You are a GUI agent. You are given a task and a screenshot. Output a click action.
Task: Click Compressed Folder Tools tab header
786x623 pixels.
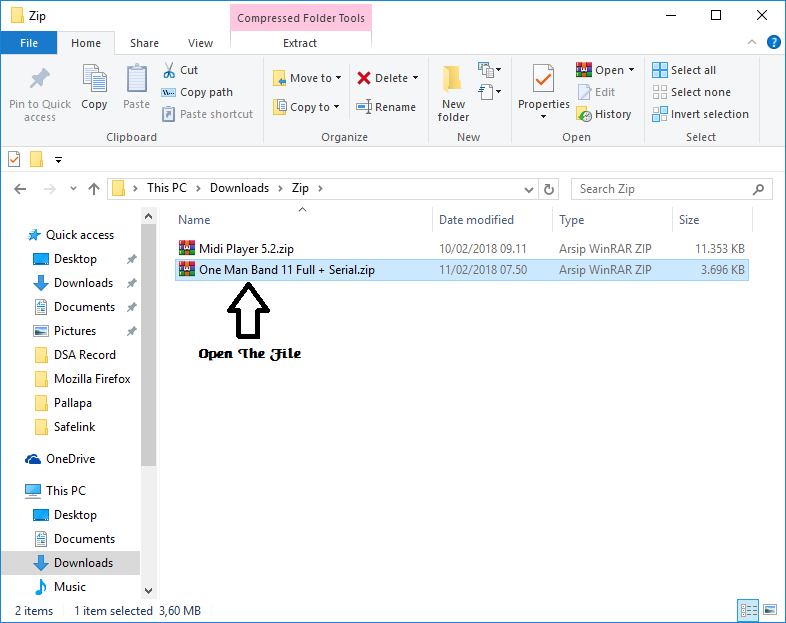tap(301, 18)
